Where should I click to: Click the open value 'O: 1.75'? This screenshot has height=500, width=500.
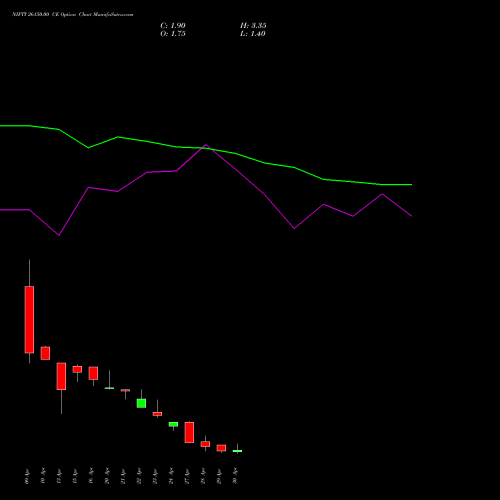[x=173, y=34]
